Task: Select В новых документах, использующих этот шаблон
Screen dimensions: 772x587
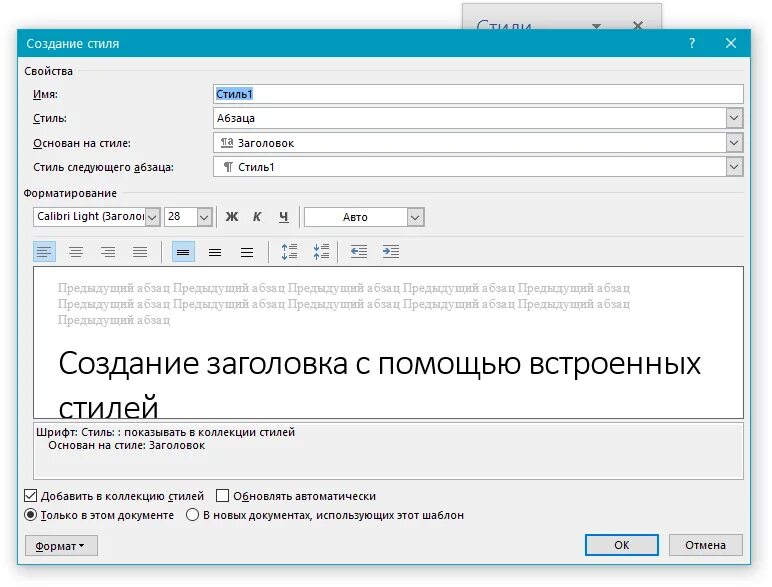Action: coord(193,515)
